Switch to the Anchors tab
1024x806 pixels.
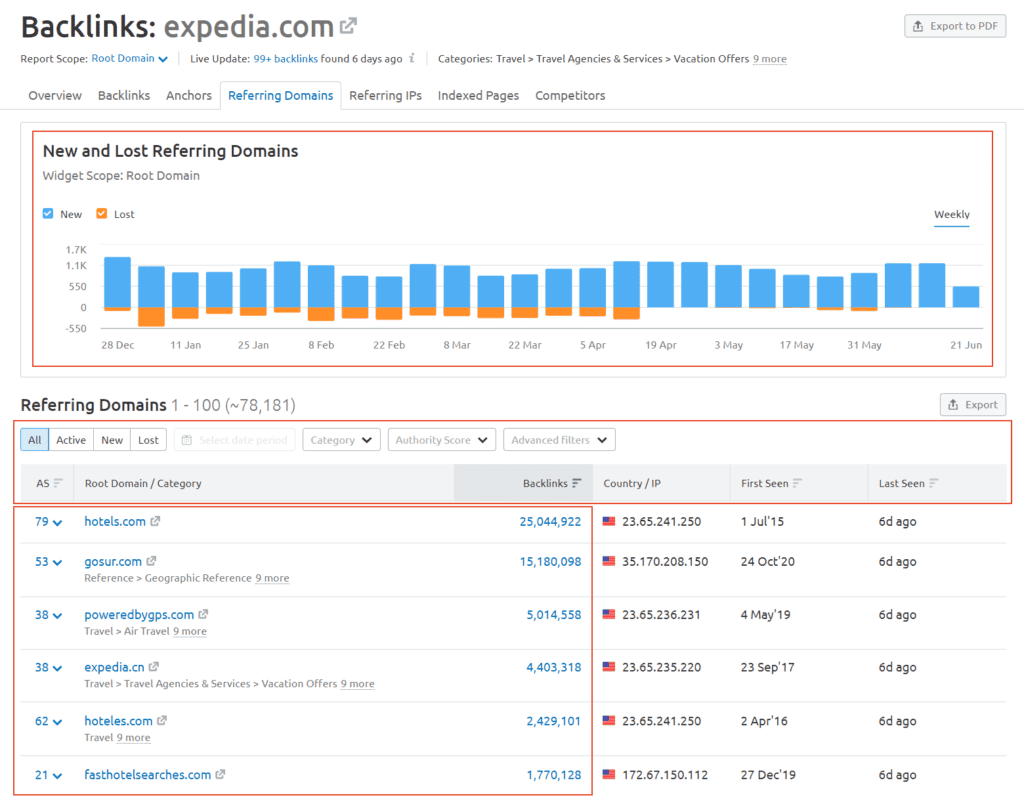(189, 95)
